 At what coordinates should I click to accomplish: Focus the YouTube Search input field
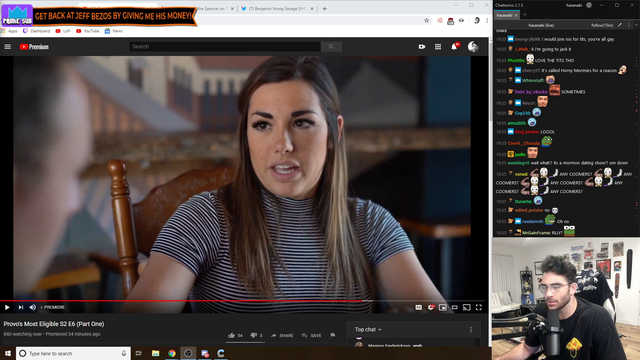(x=225, y=47)
